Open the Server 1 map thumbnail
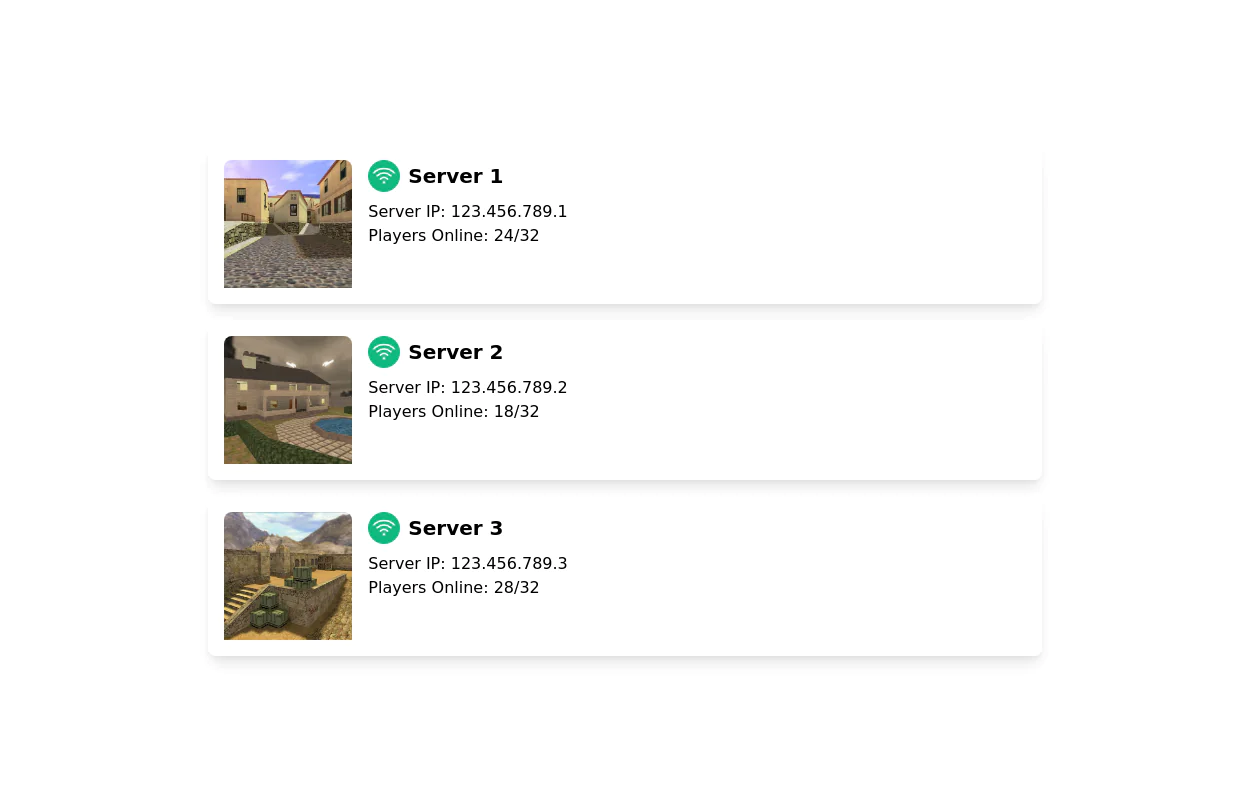The width and height of the screenshot is (1250, 800). 288,224
